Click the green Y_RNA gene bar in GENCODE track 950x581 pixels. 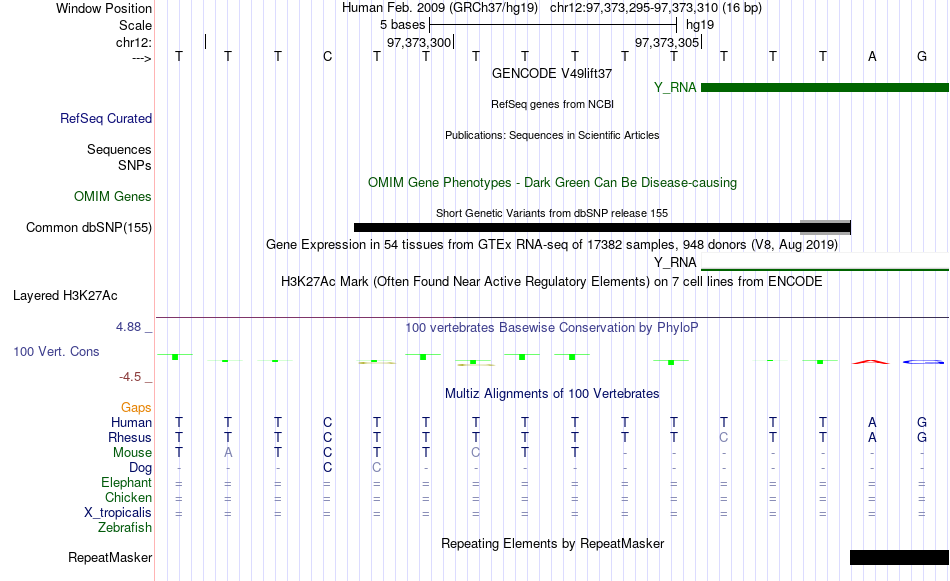(x=825, y=88)
